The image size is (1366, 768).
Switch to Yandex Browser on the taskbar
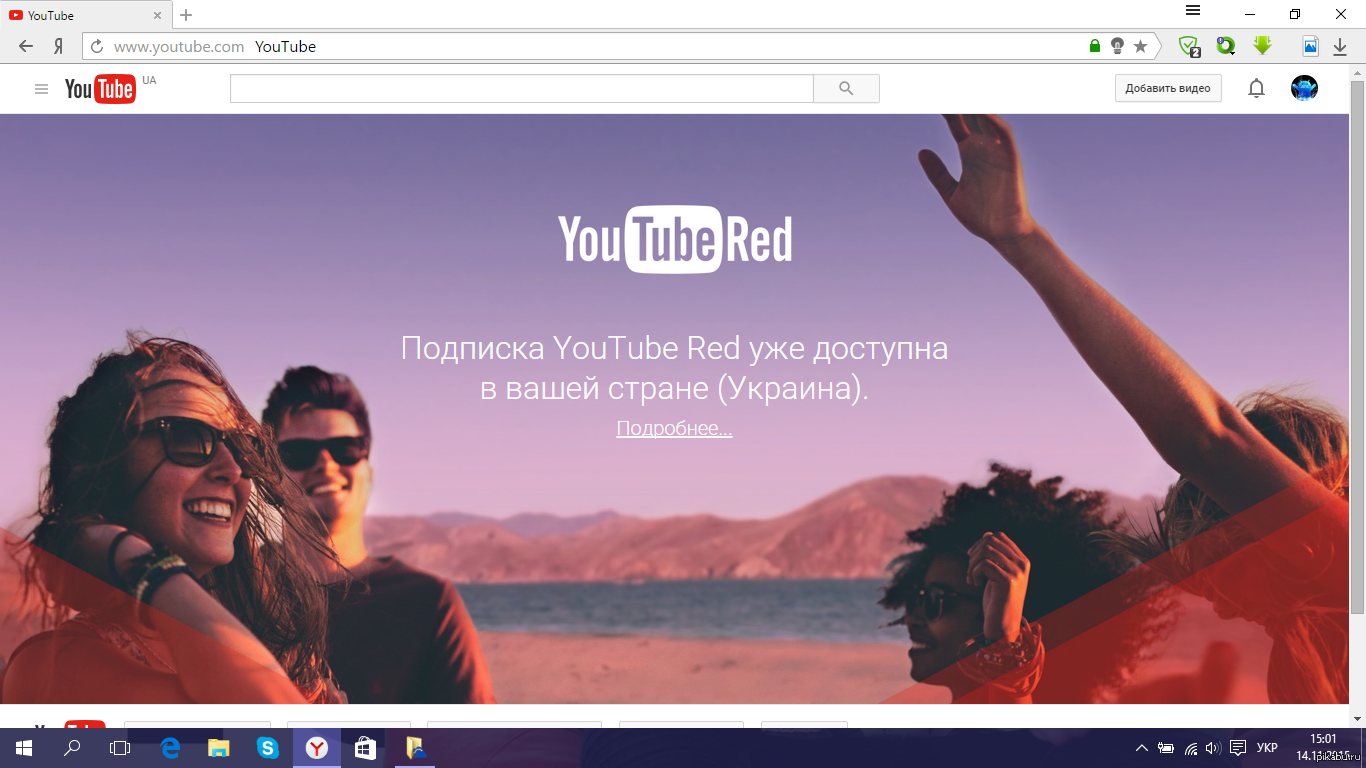[317, 747]
